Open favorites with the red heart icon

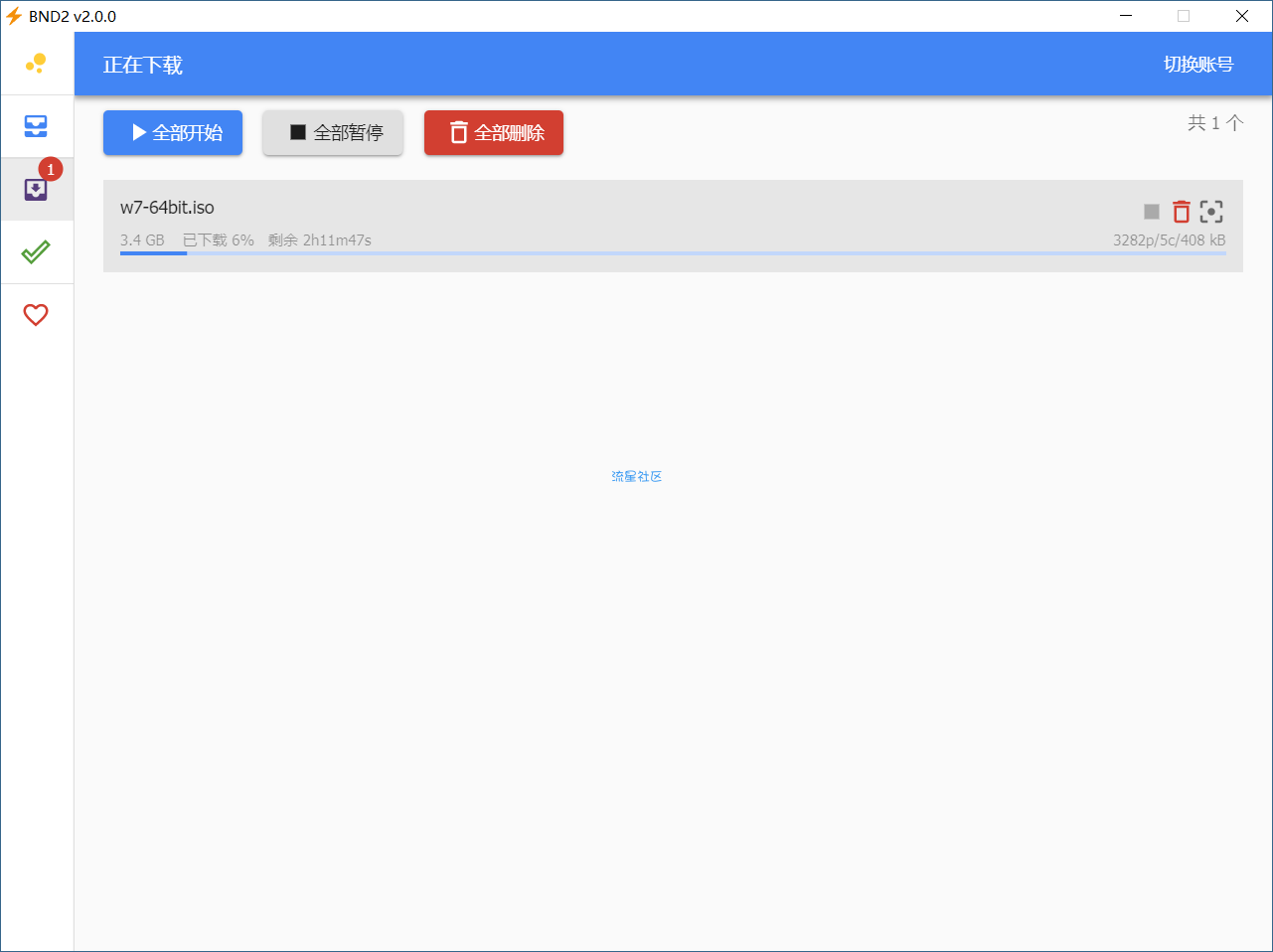(36, 315)
